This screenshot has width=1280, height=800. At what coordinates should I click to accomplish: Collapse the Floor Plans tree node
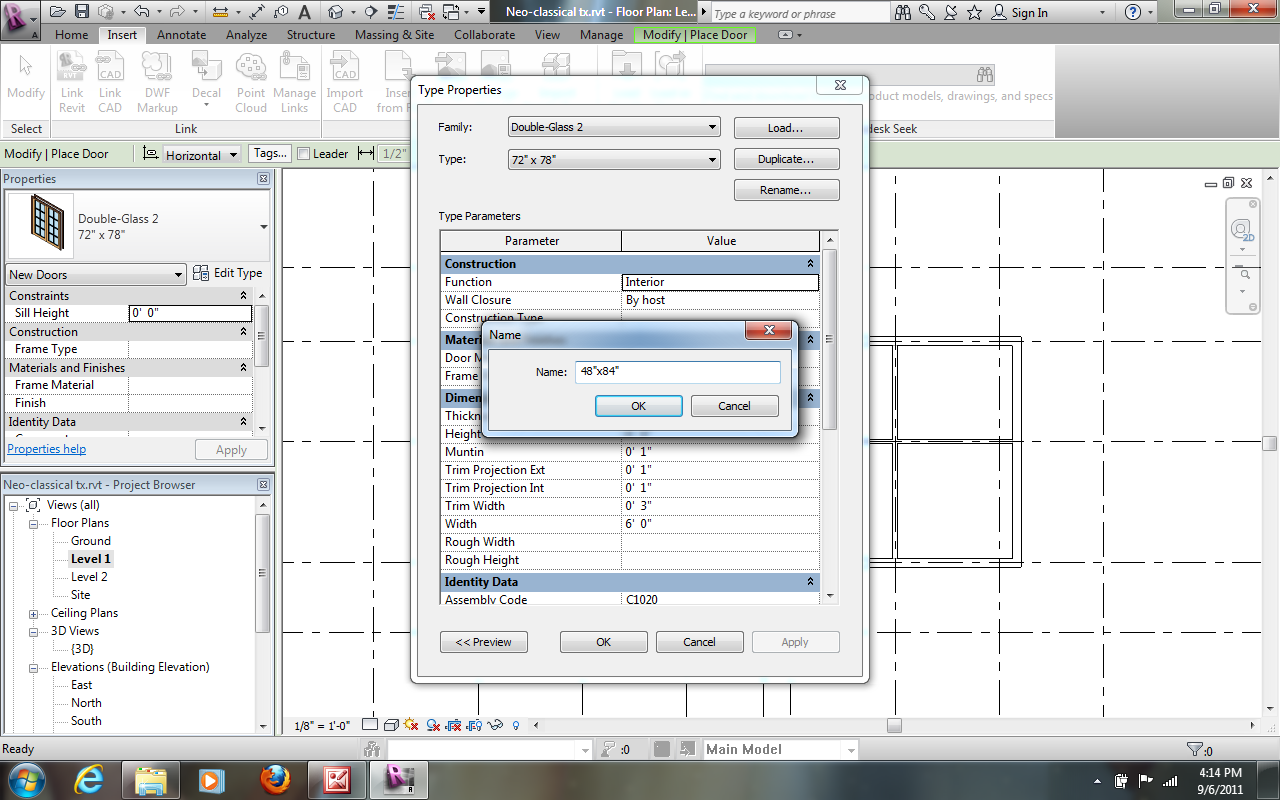[33, 523]
